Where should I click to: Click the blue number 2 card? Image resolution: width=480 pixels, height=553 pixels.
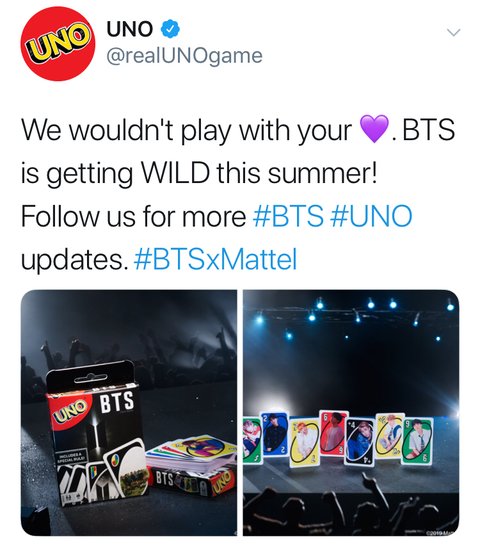point(275,434)
